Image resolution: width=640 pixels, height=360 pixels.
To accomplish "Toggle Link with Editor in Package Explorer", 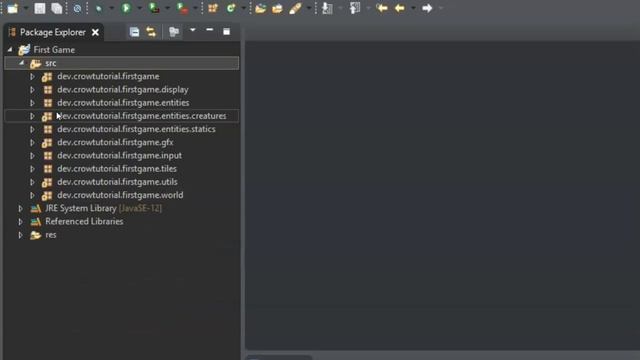I will pos(151,32).
